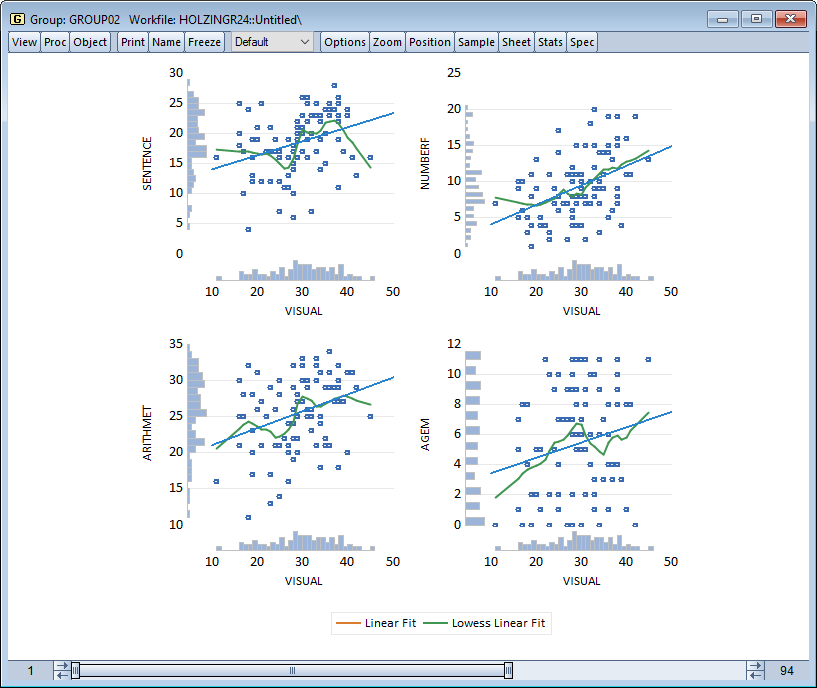Click the left sample range arrows icon
Image resolution: width=817 pixels, height=688 pixels.
tap(62, 670)
